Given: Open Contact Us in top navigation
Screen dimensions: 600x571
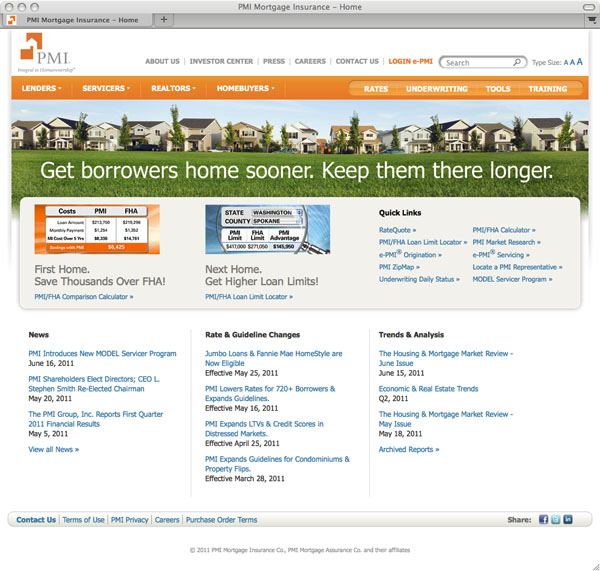Looking at the screenshot, I should pyautogui.click(x=357, y=61).
